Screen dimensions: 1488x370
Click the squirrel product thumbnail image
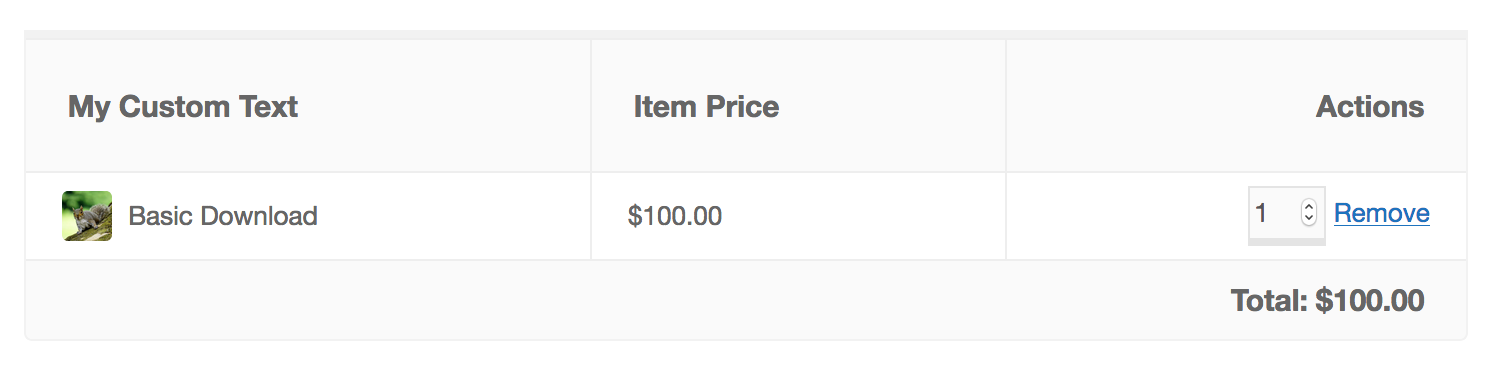click(x=87, y=216)
